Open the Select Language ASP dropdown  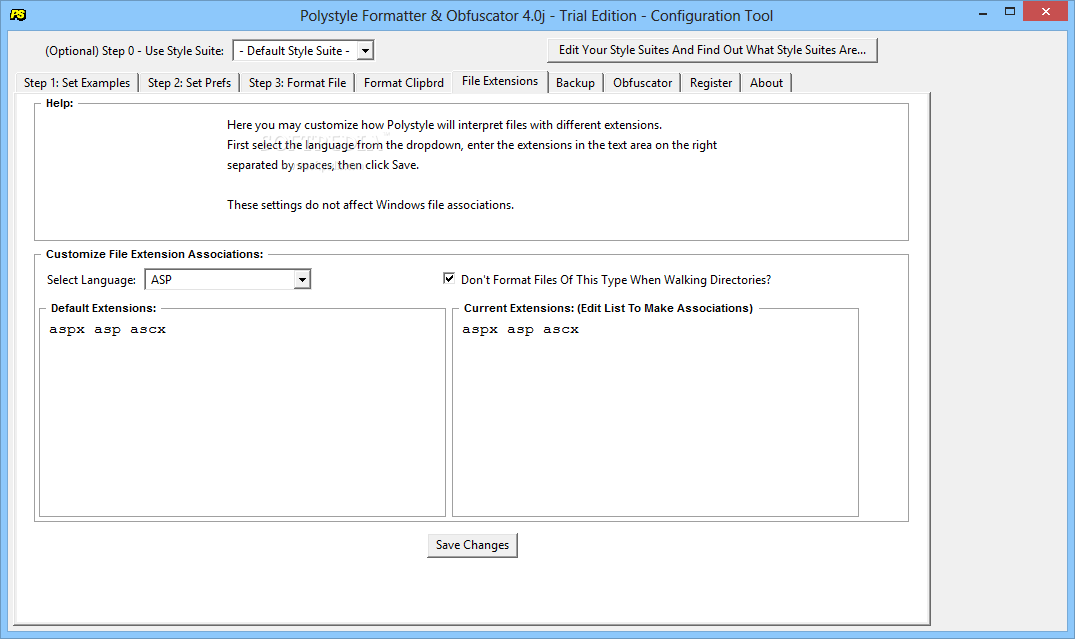[302, 280]
